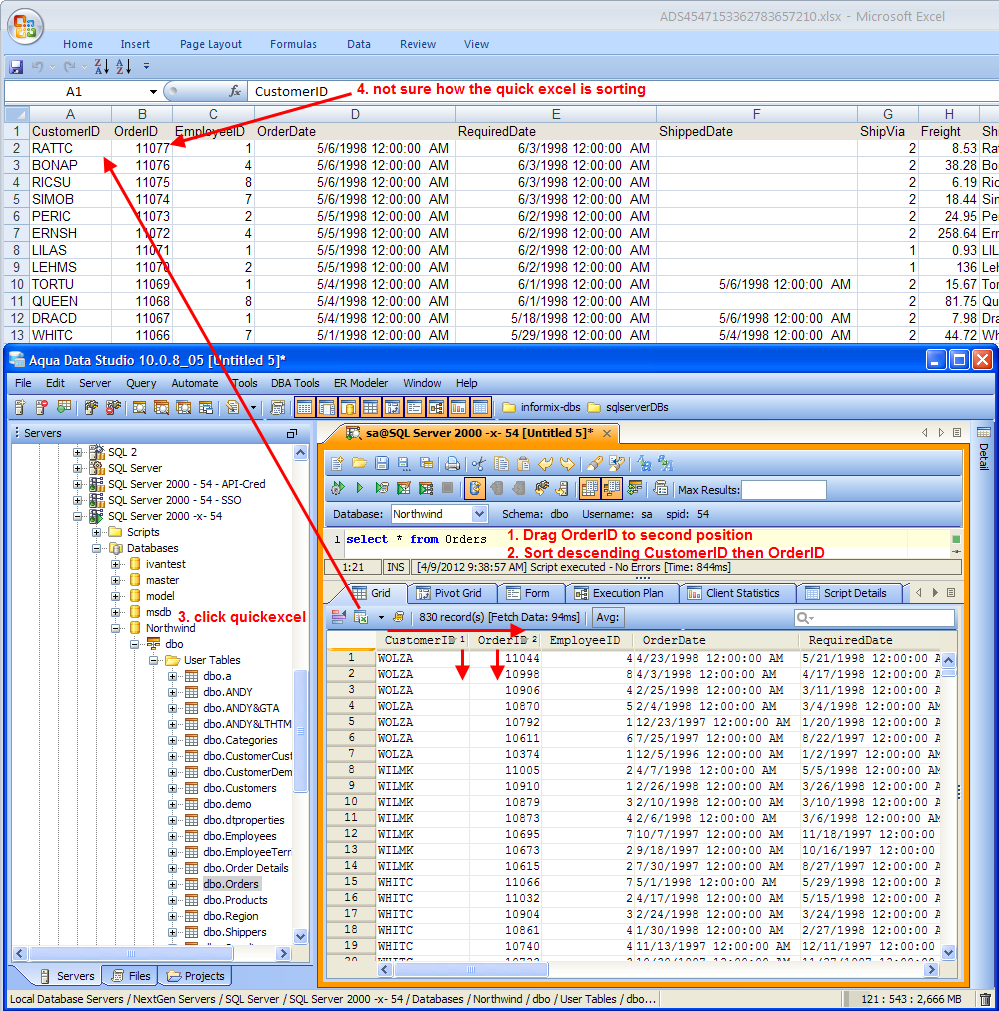Undo last edit in query editor

tap(546, 464)
